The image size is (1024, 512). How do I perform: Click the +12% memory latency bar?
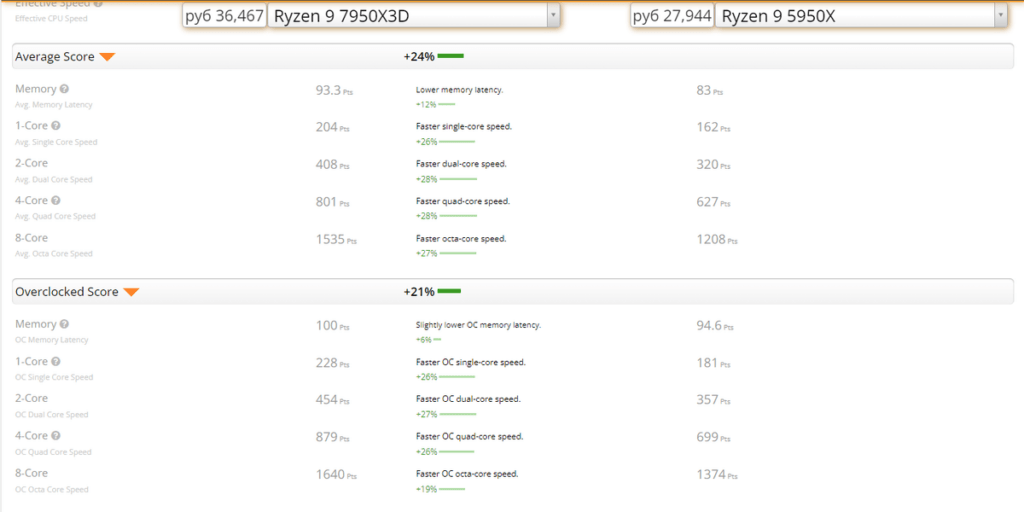pyautogui.click(x=447, y=104)
